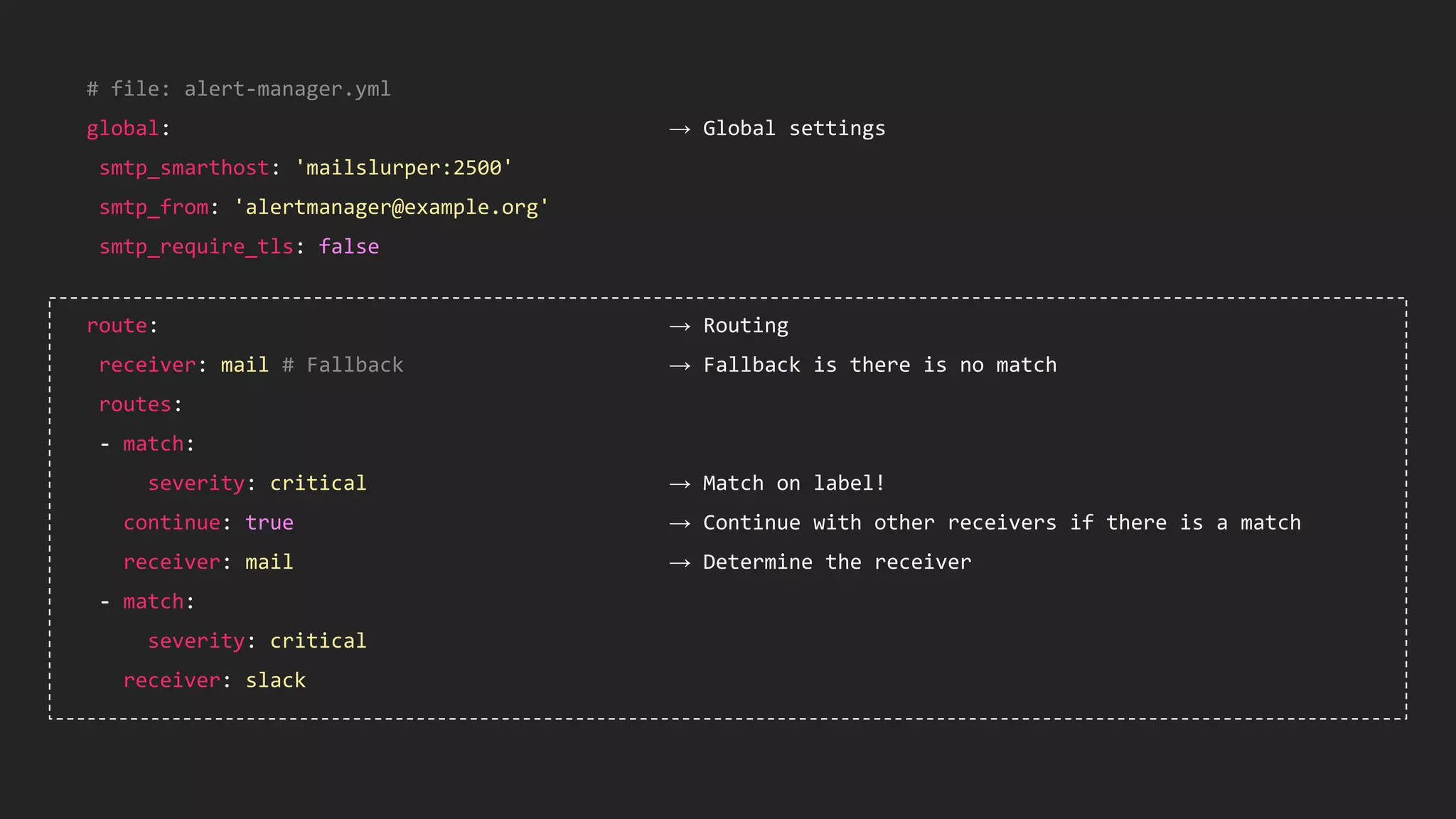Click the "slack" receiver value
This screenshot has height=819, width=1456.
pyautogui.click(x=275, y=680)
